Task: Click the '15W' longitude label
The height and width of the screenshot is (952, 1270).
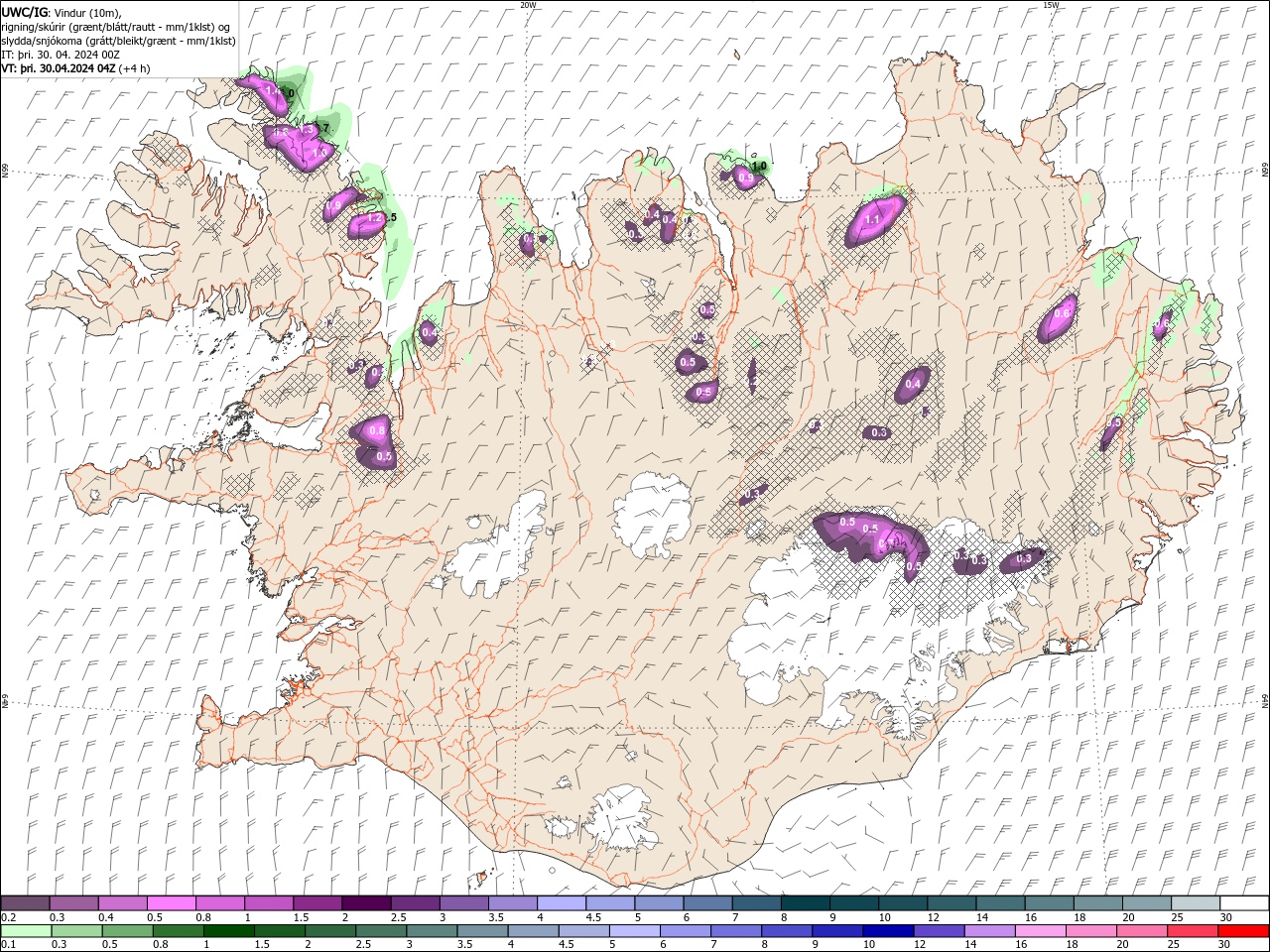Action: (x=1051, y=5)
